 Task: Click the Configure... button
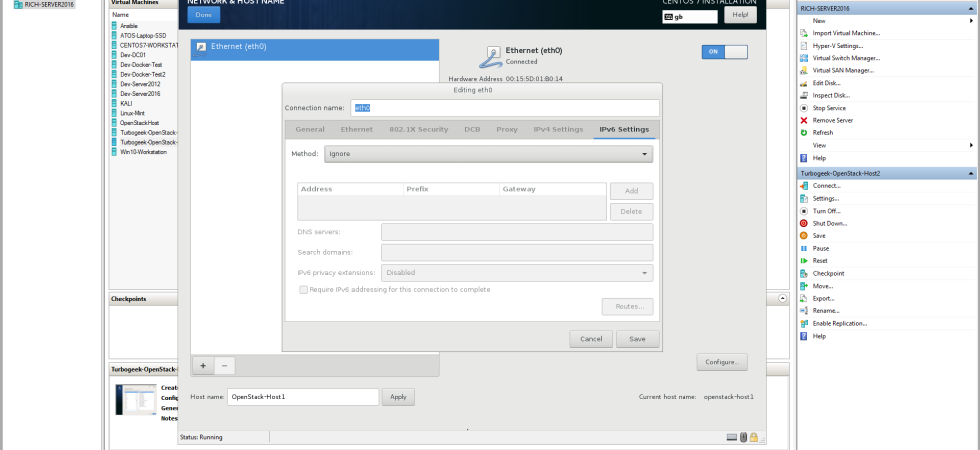(x=722, y=362)
